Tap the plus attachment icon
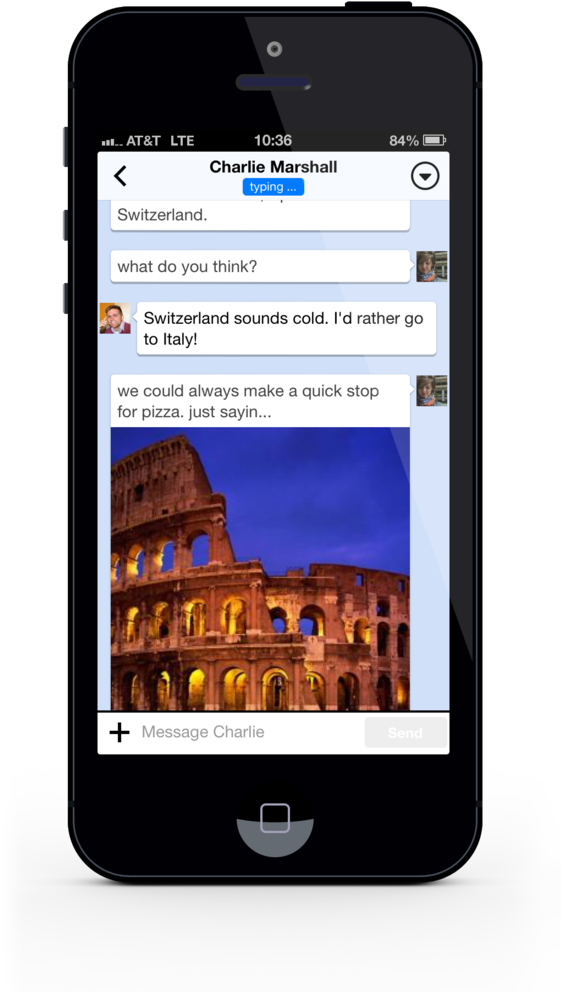 pos(120,733)
